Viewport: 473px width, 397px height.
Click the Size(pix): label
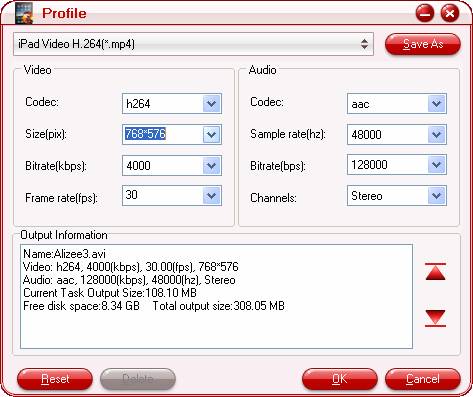click(46, 134)
